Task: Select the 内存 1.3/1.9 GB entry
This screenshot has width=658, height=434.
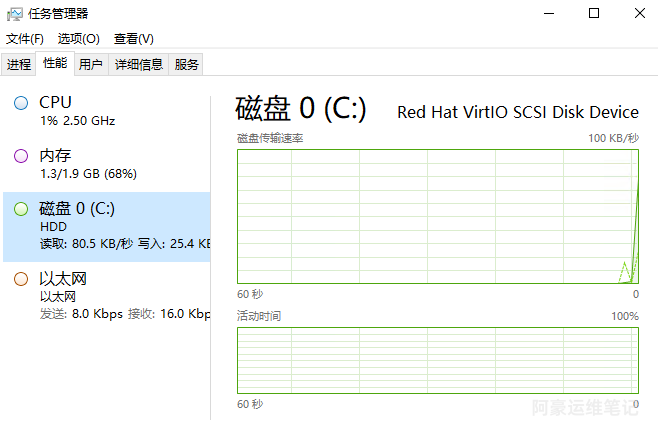Action: coord(107,164)
